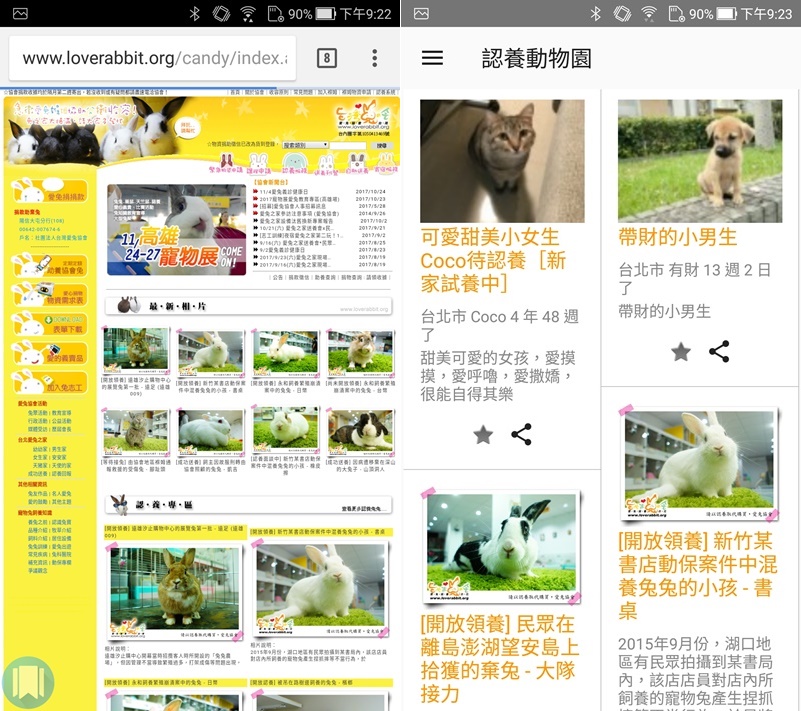
Task: Share the Coco cat listing
Action: 521,435
